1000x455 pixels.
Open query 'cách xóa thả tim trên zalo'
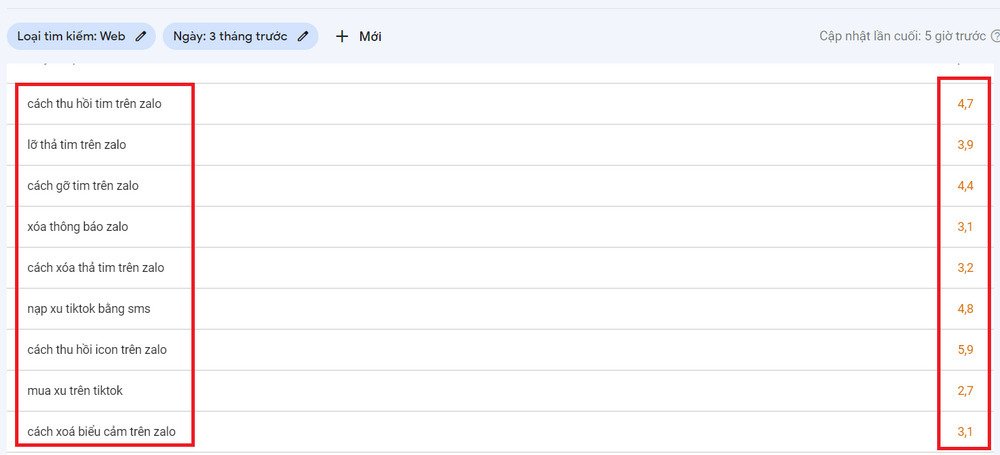click(x=96, y=268)
